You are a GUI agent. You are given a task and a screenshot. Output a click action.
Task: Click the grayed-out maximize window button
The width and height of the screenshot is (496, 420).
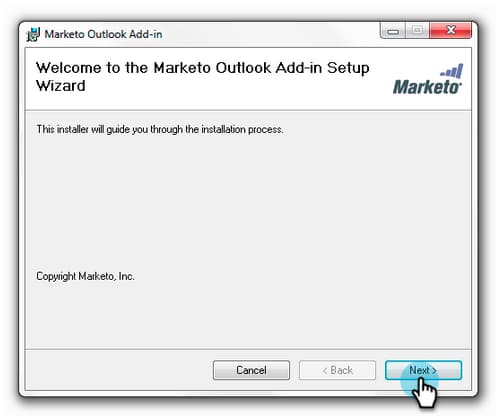pos(417,31)
